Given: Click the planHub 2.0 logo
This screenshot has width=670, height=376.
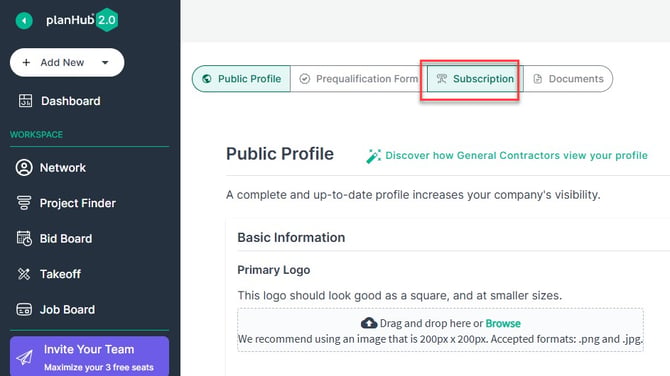Looking at the screenshot, I should (x=82, y=20).
